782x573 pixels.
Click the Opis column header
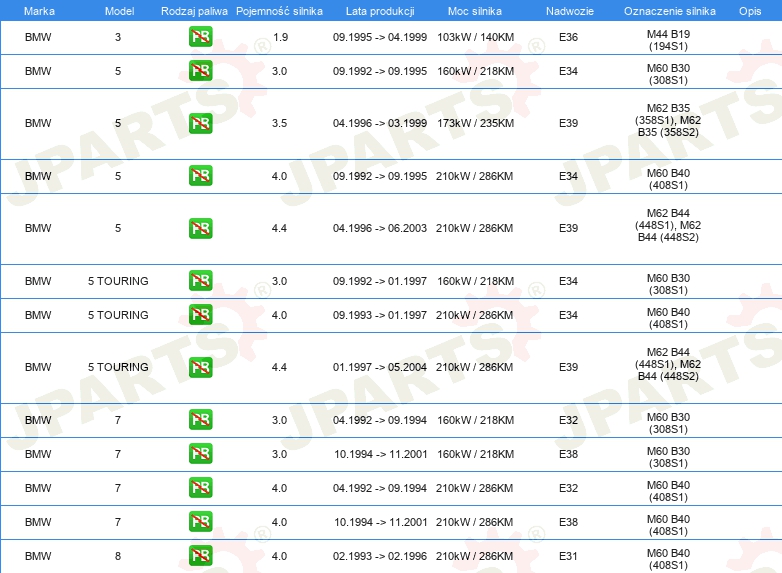click(750, 11)
